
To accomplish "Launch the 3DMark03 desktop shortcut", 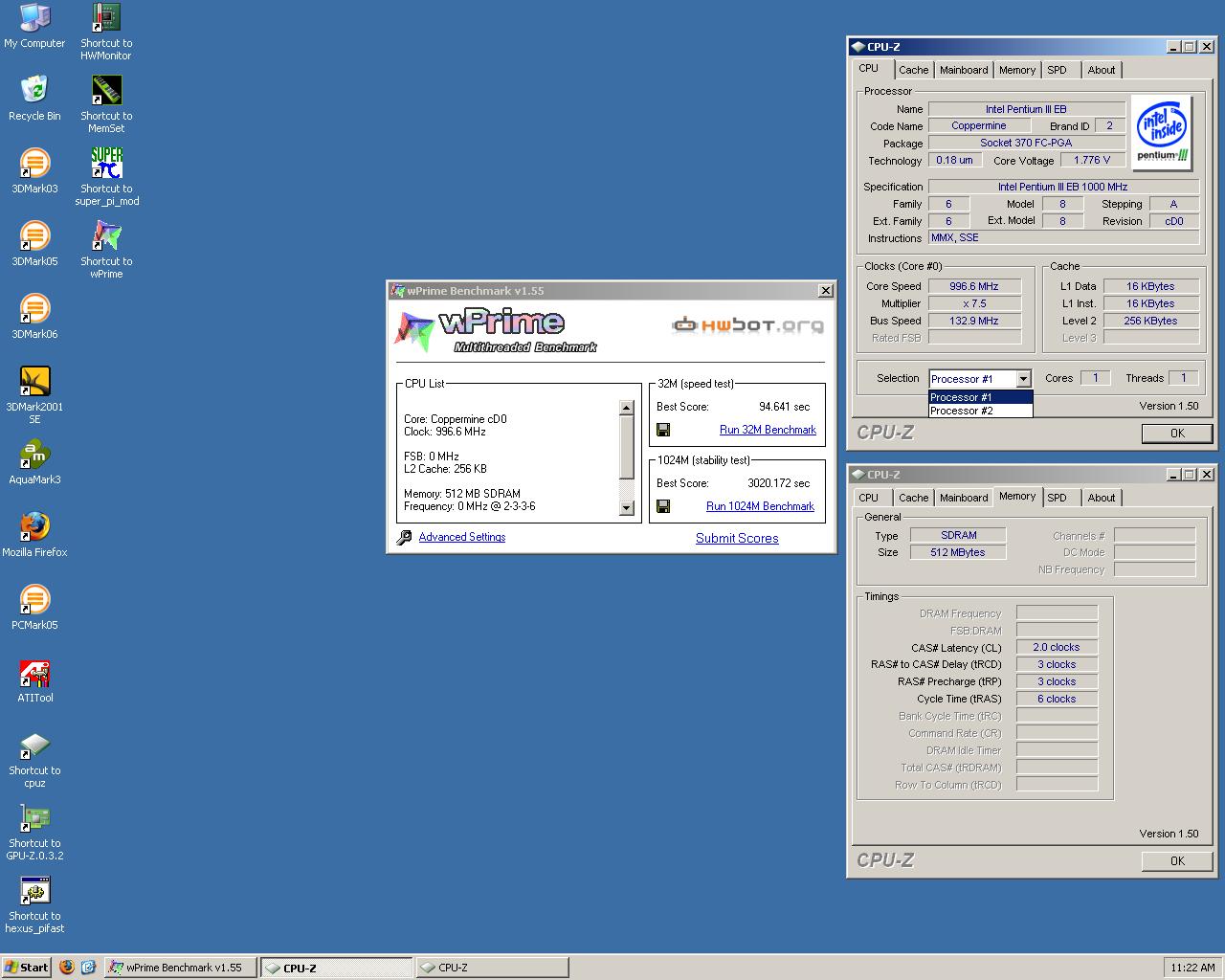I will [34, 171].
